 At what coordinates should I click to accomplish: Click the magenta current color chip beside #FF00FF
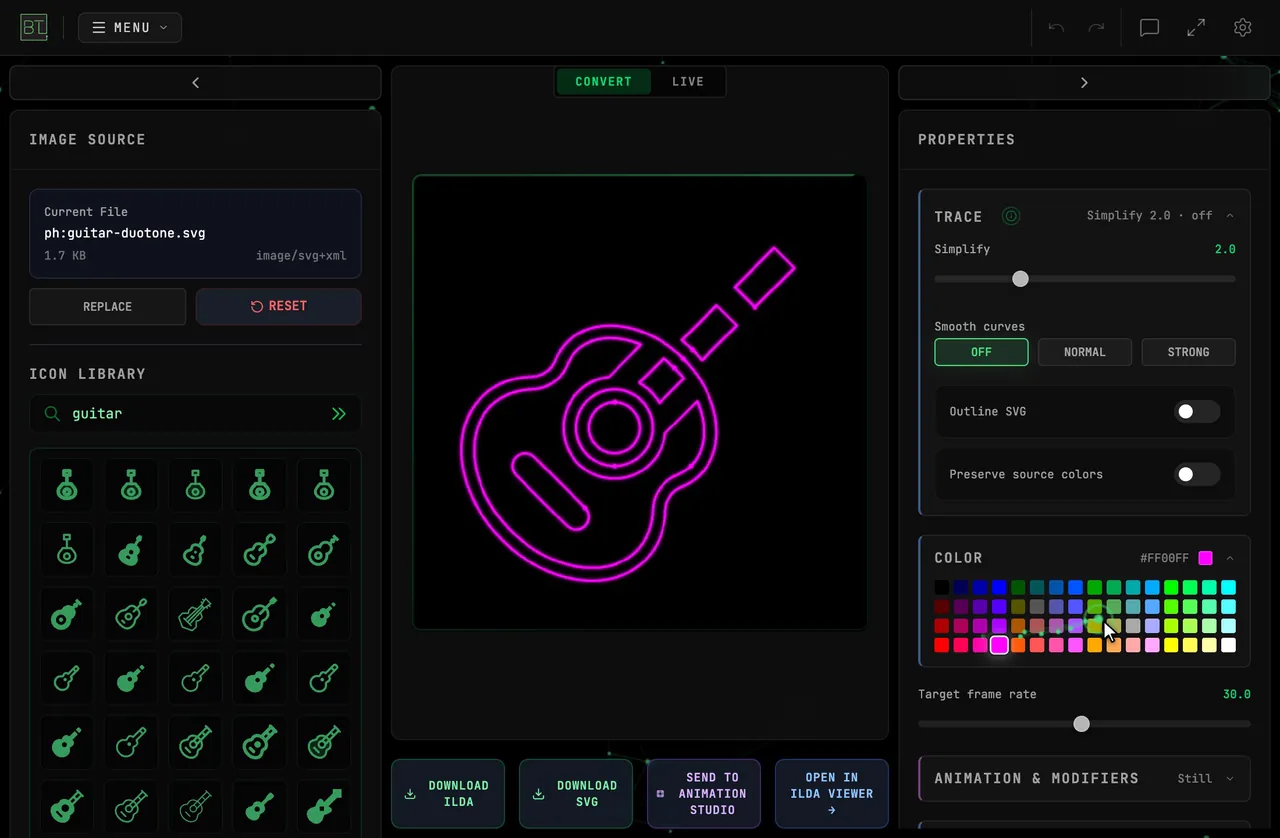tap(1206, 558)
